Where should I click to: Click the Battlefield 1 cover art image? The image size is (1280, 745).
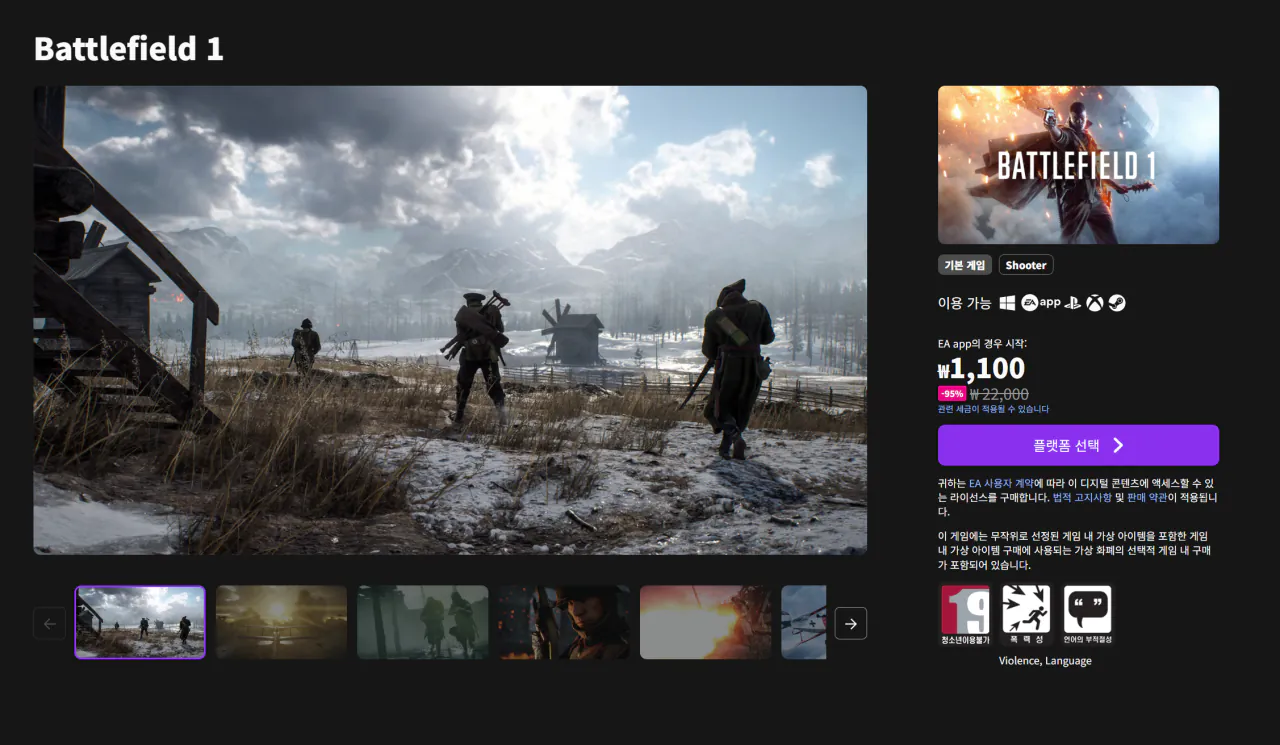click(1078, 164)
